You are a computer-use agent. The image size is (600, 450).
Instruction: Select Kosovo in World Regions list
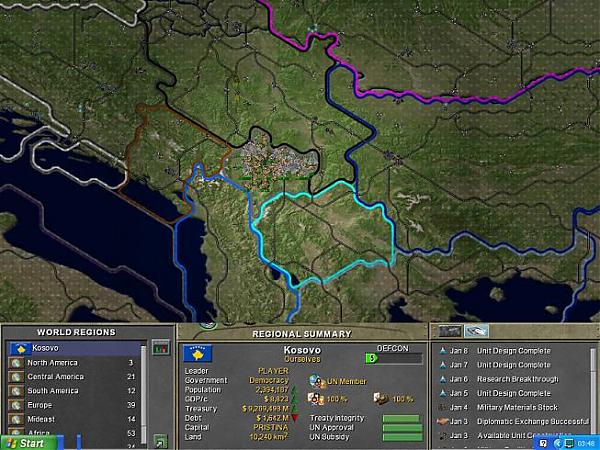[x=75, y=348]
